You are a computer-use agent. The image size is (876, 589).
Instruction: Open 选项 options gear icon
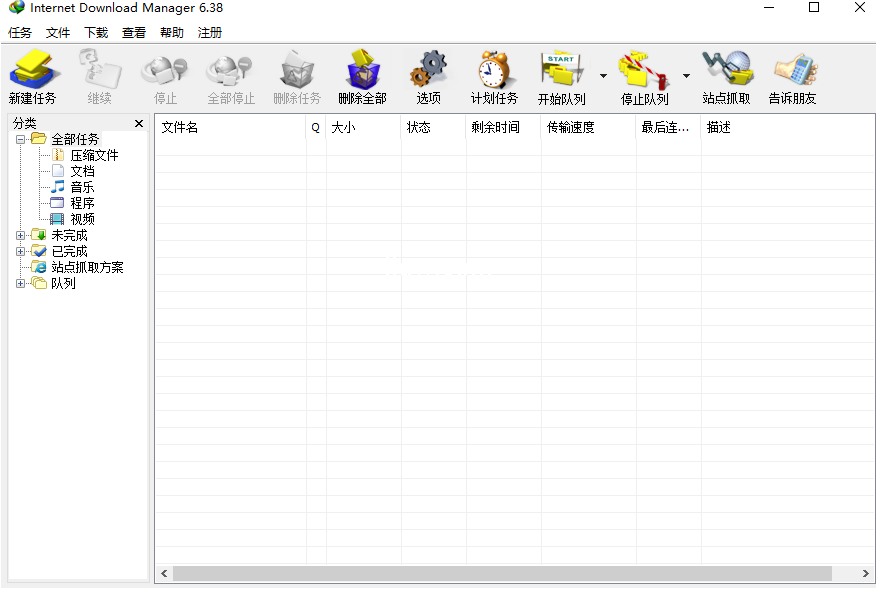[x=429, y=69]
